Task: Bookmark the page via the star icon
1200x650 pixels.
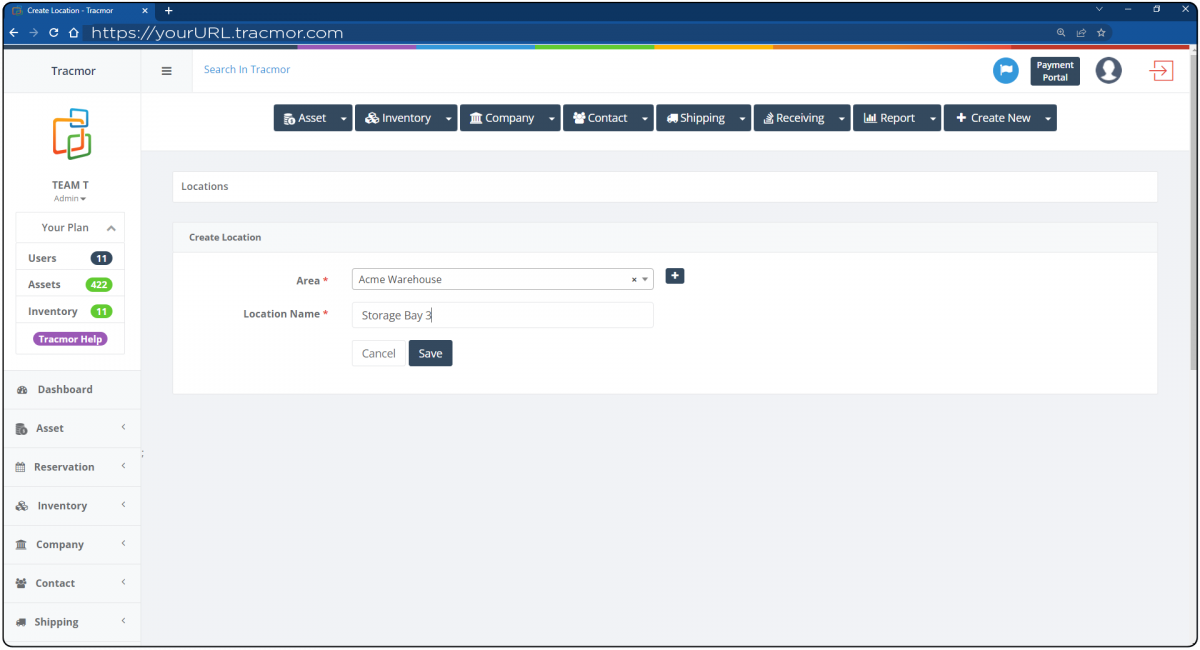Action: [1101, 32]
